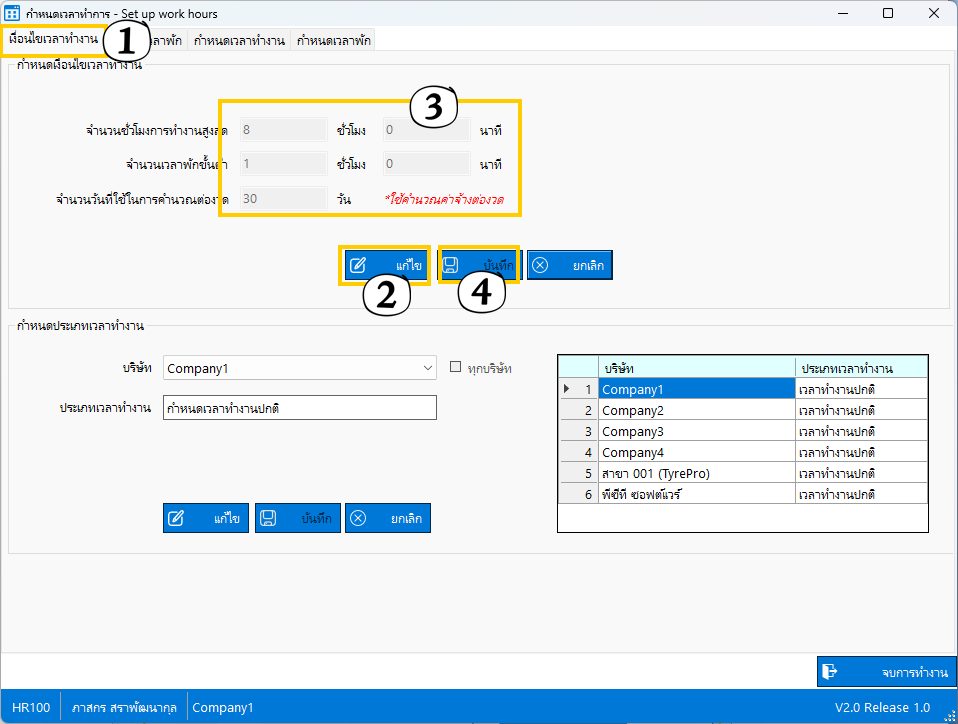Click the จบการทำงาน exit button
The height and width of the screenshot is (724, 958).
886,671
